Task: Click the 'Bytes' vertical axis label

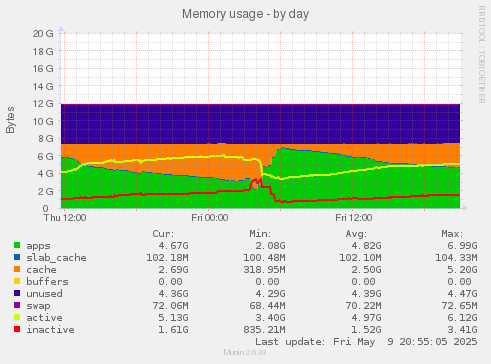Action: pyautogui.click(x=10, y=120)
